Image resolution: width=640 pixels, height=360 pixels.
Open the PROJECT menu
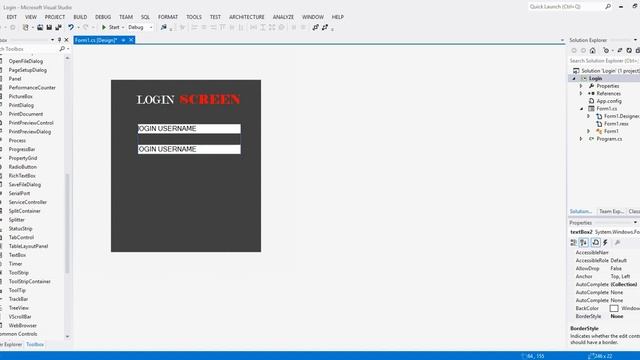(55, 17)
